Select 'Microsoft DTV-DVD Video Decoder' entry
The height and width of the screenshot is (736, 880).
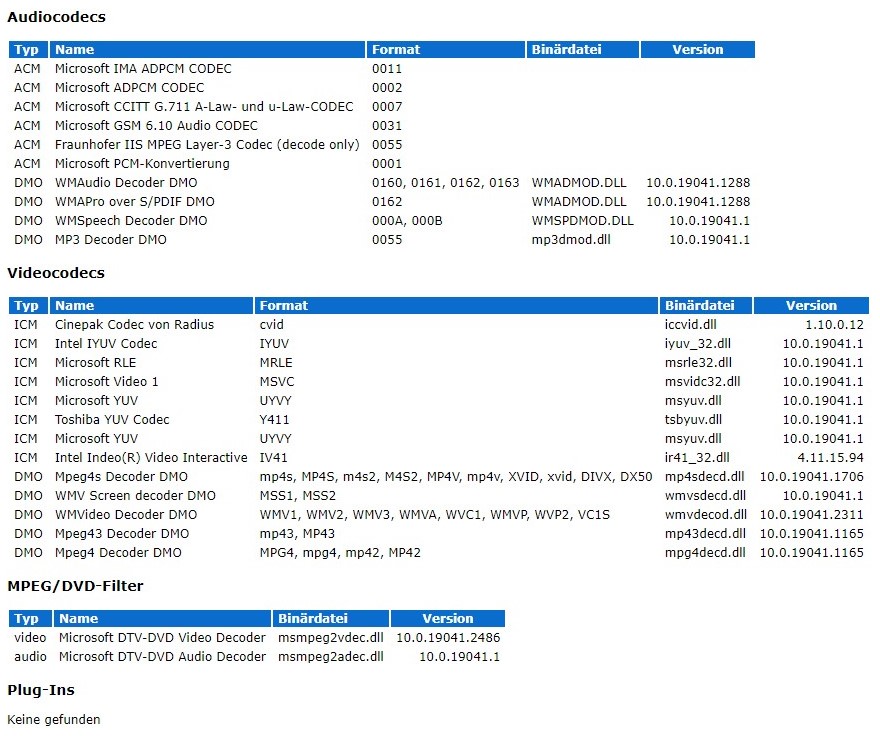[162, 638]
